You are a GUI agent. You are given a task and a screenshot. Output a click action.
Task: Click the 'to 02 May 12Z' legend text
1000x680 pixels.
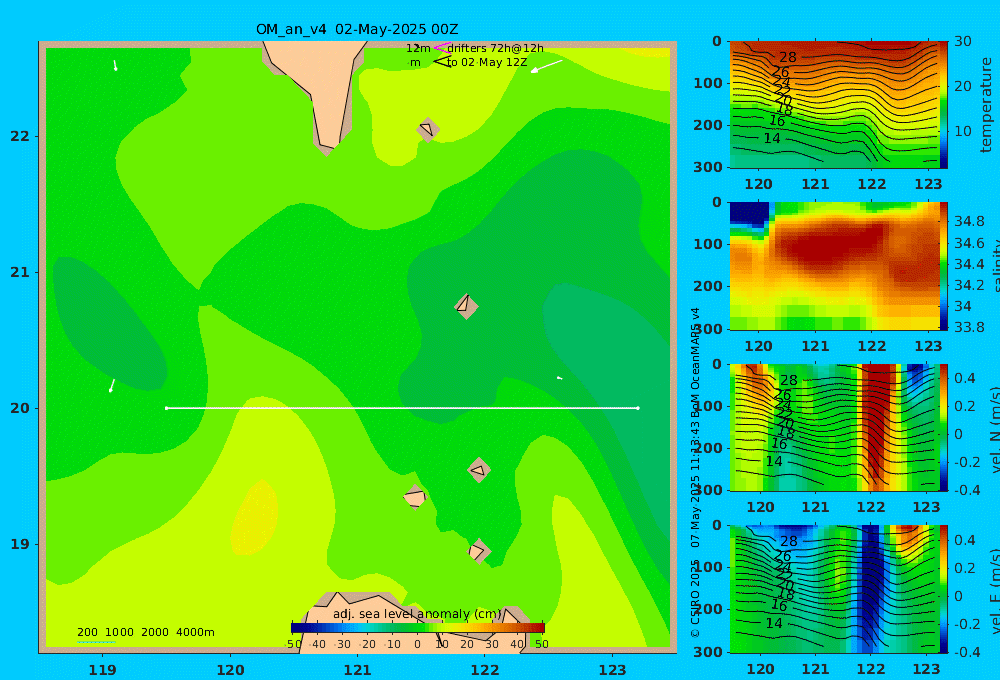coord(487,62)
